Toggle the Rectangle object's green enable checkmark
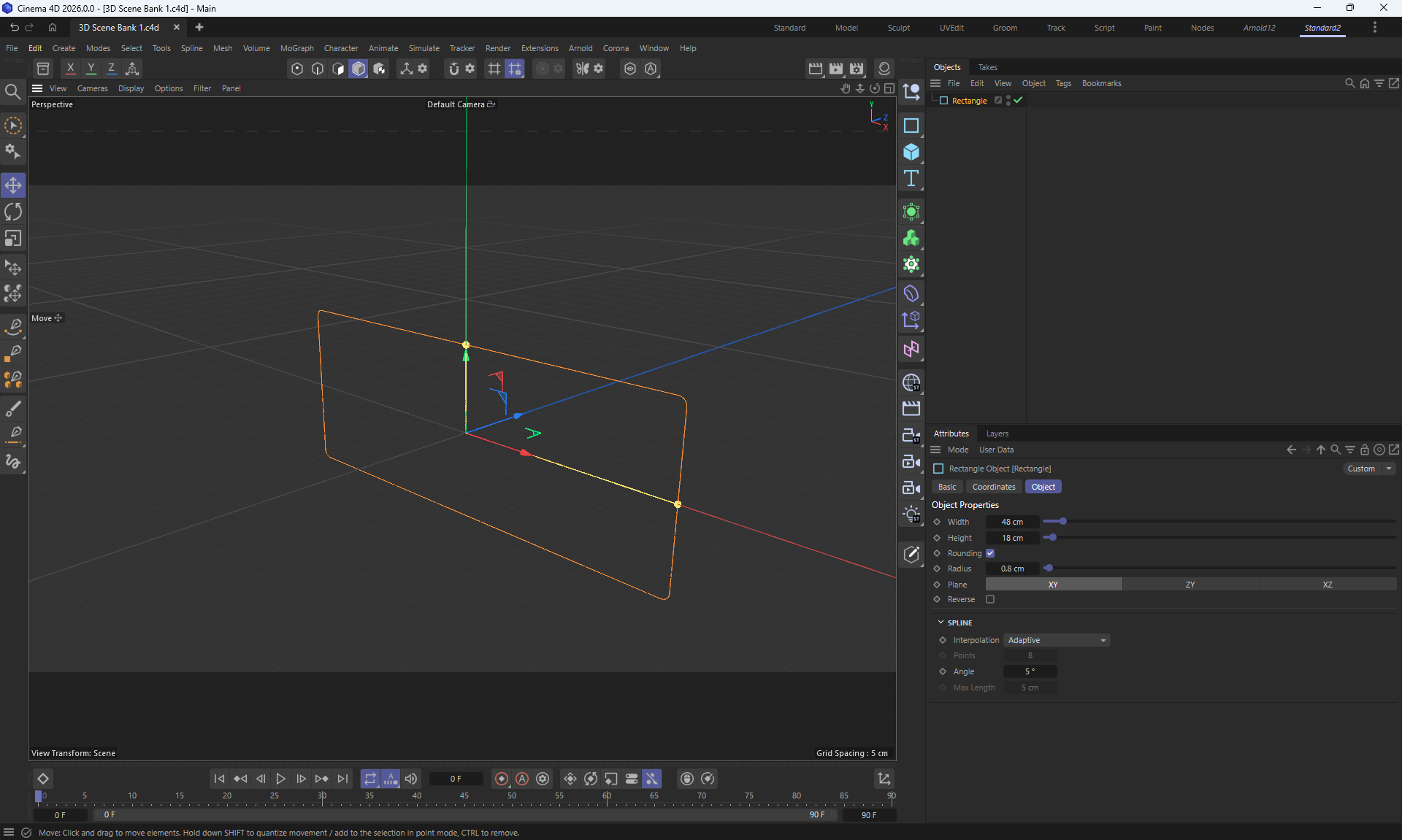This screenshot has height=840, width=1402. [x=1018, y=101]
